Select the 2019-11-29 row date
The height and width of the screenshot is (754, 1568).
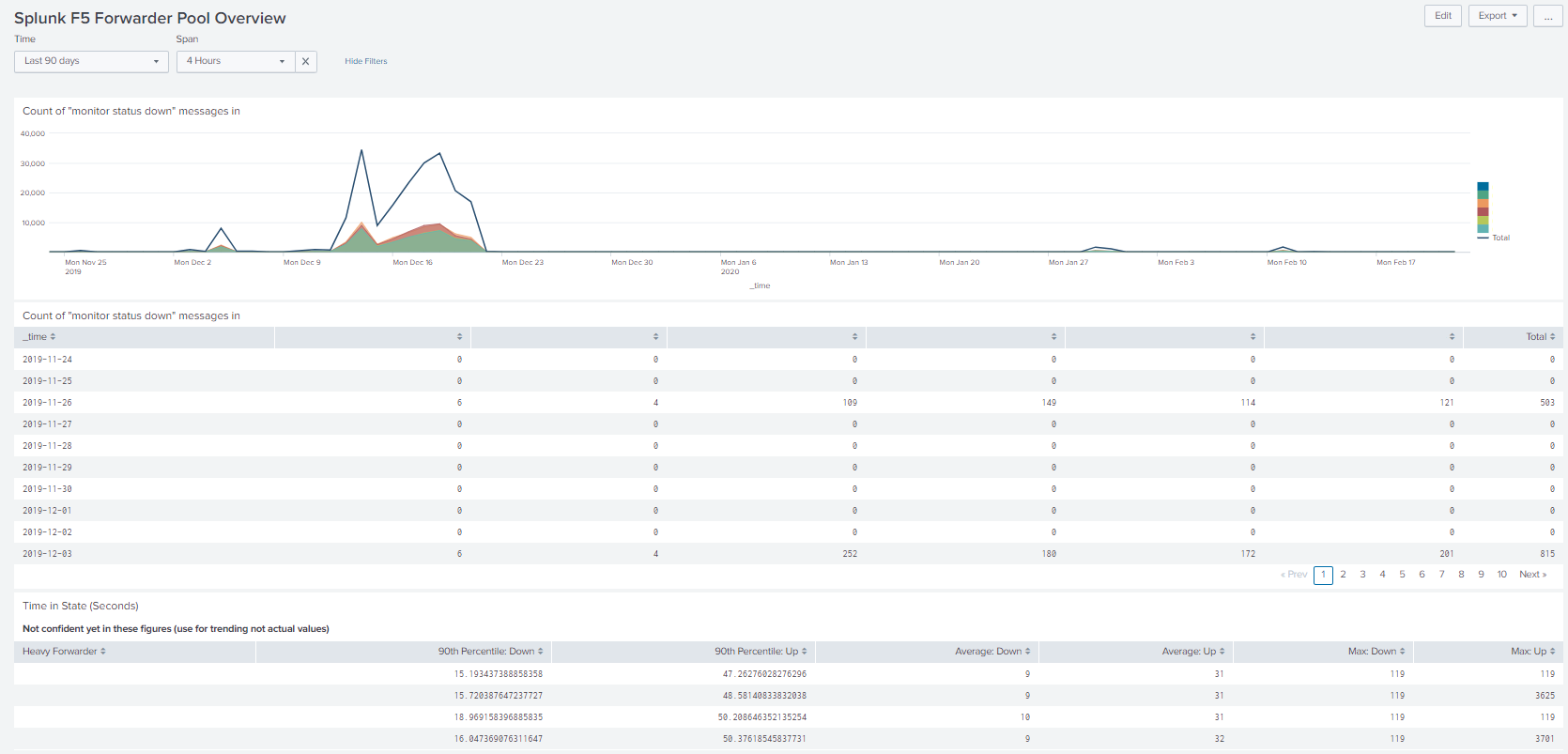click(47, 468)
